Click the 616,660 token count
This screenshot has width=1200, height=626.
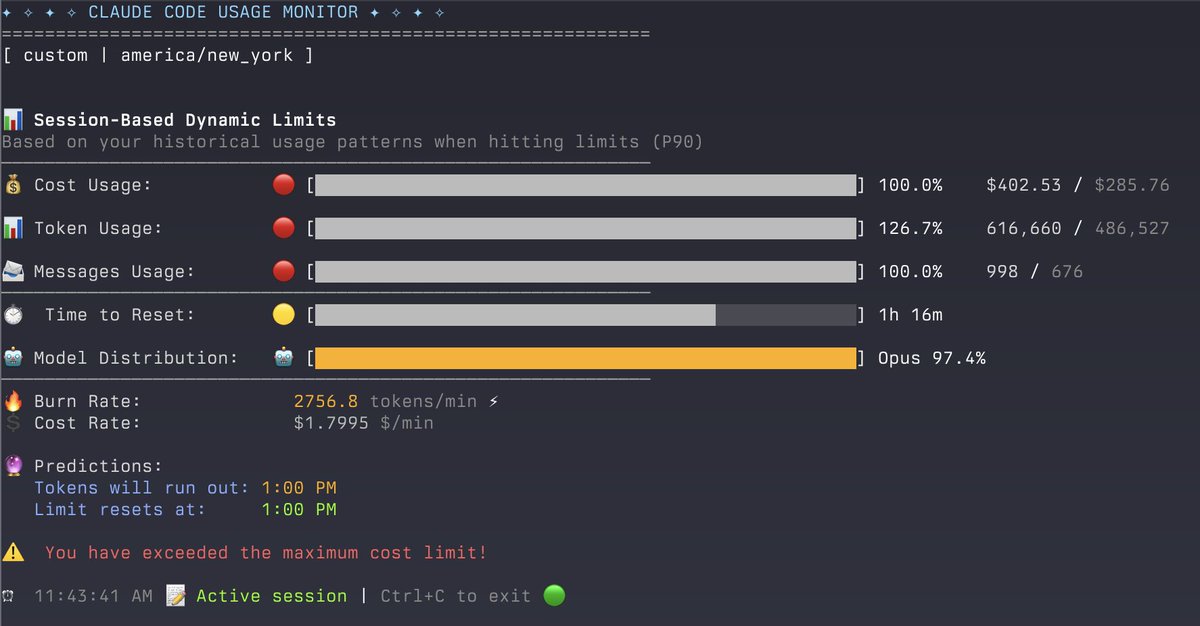pos(1023,228)
